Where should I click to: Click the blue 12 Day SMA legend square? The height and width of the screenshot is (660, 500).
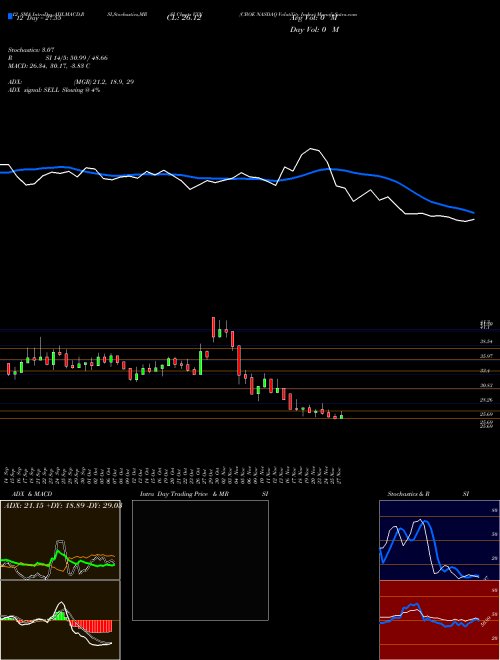pos(10,16)
